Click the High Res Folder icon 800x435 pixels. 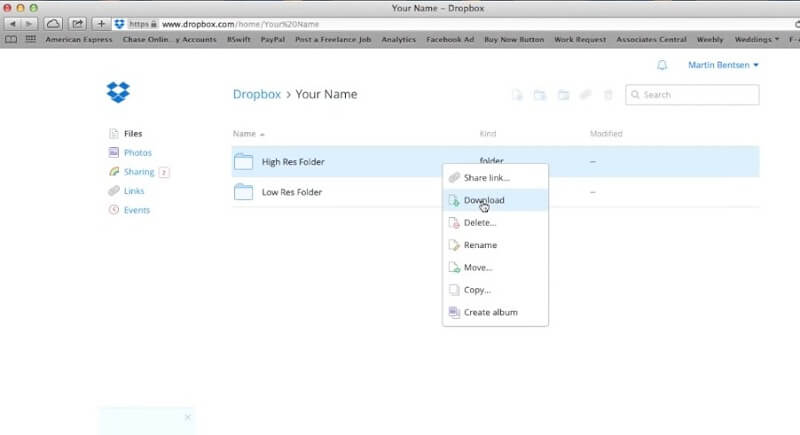pyautogui.click(x=243, y=161)
